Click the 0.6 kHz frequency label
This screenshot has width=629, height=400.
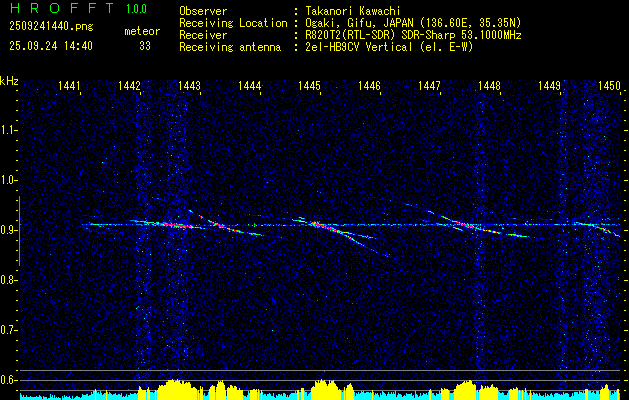tap(8, 380)
